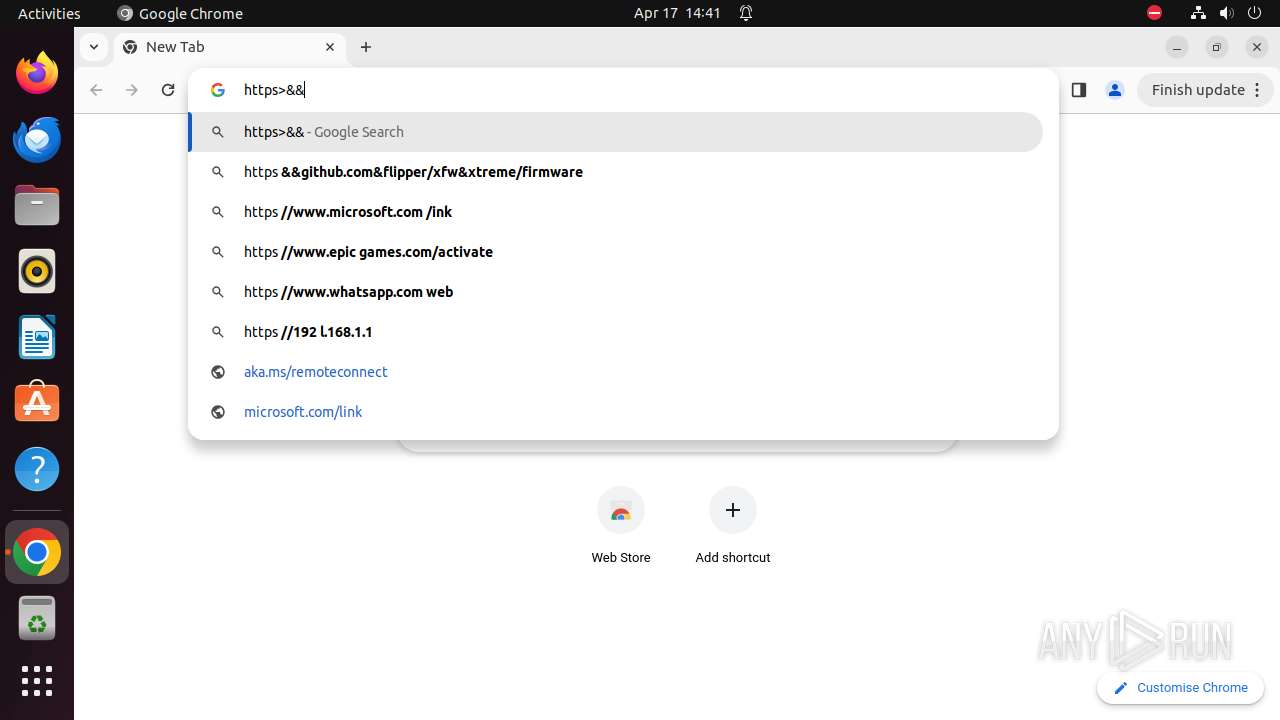
Task: Reload the current page
Action: point(168,90)
